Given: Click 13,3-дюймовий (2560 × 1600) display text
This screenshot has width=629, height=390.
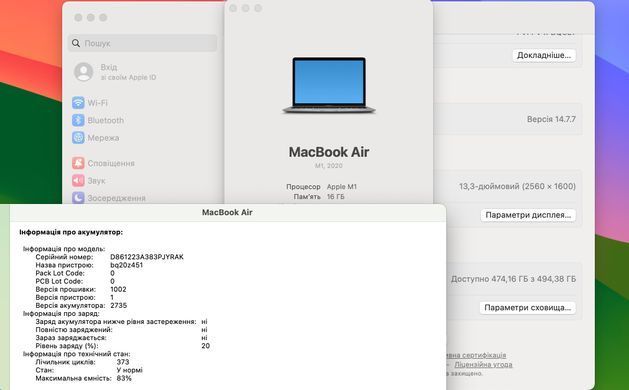Looking at the screenshot, I should [x=517, y=186].
